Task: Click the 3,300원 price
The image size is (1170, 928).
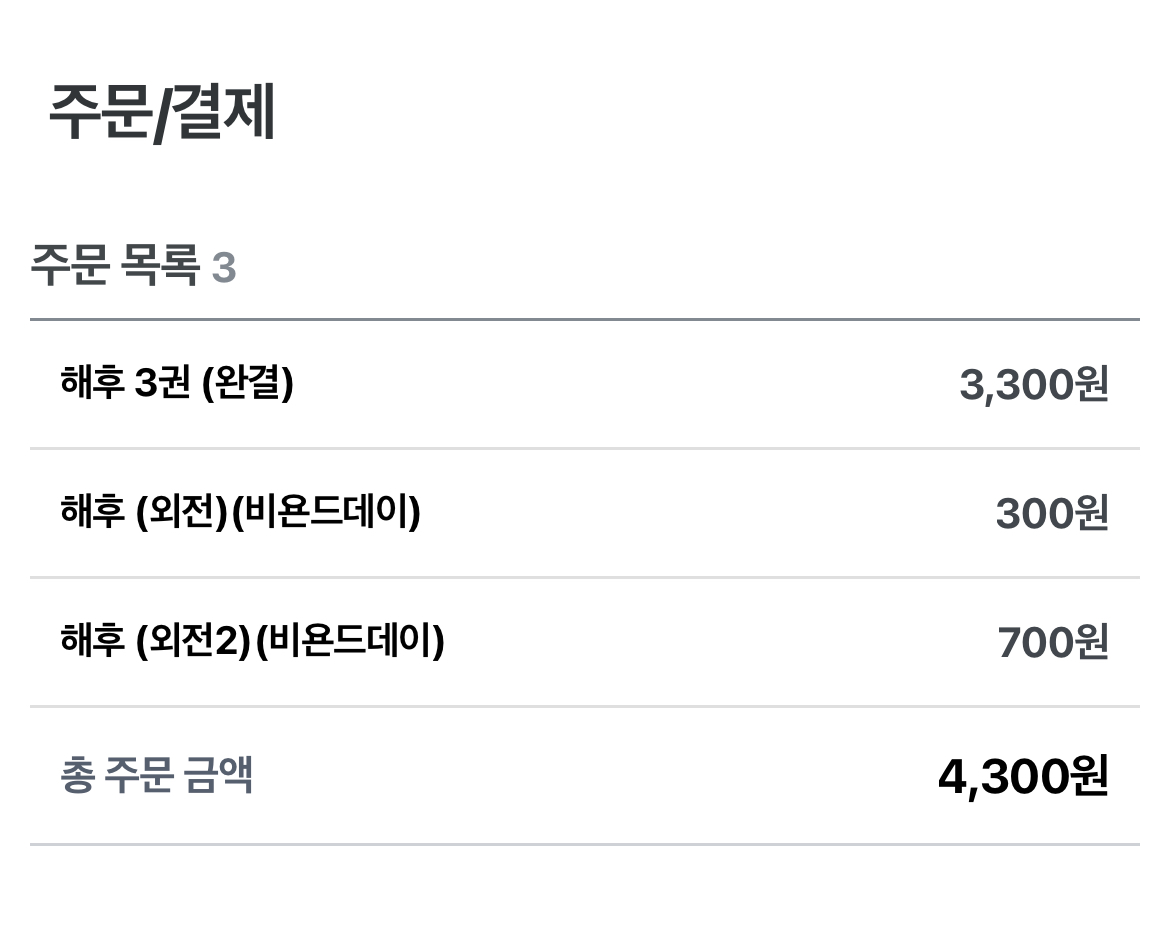Action: coord(1033,385)
